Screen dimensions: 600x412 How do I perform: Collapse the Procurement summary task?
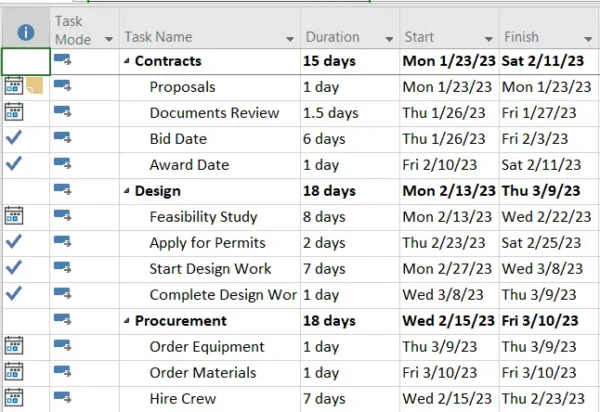(127, 321)
